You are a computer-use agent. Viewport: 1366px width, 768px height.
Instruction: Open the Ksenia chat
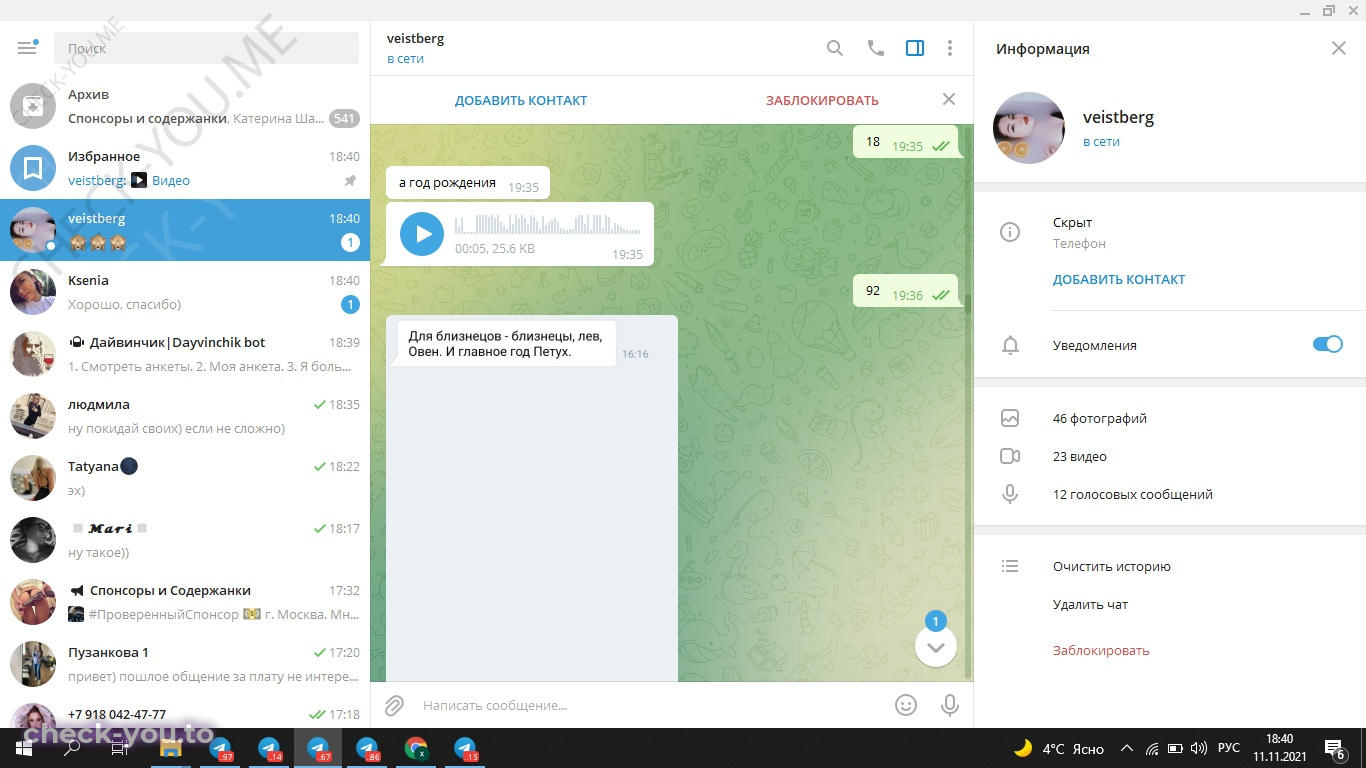point(185,292)
